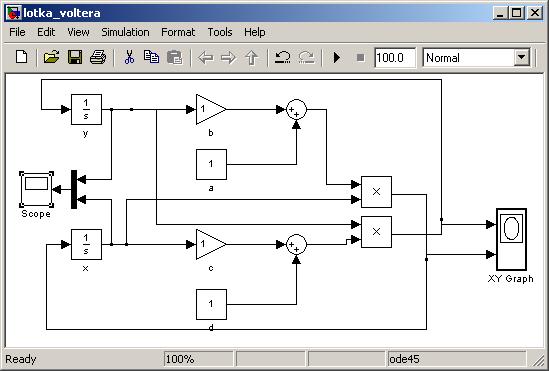The height and width of the screenshot is (371, 549).
Task: Open a model with the folder icon
Action: (51, 57)
